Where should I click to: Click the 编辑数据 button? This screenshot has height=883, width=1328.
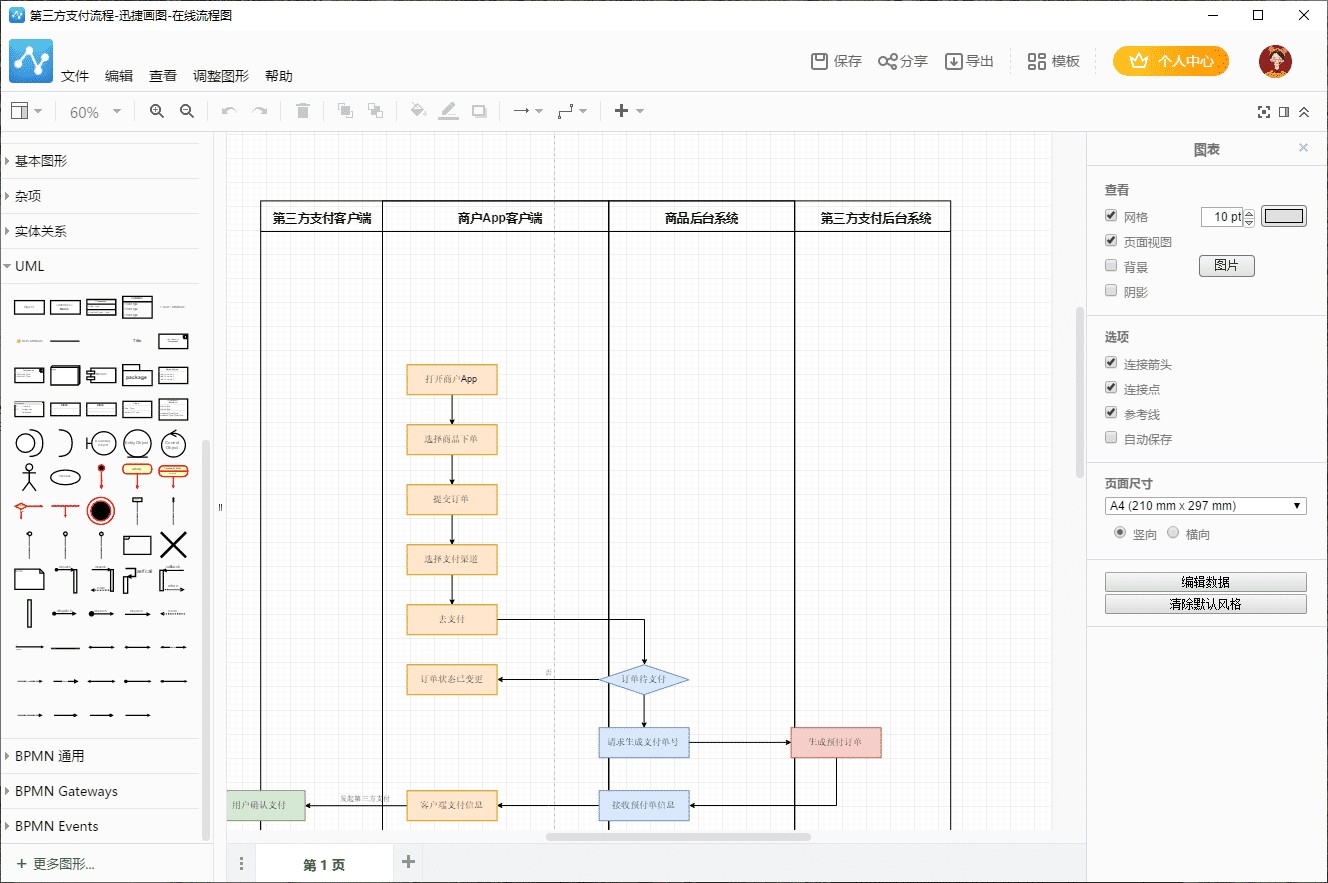[x=1205, y=582]
